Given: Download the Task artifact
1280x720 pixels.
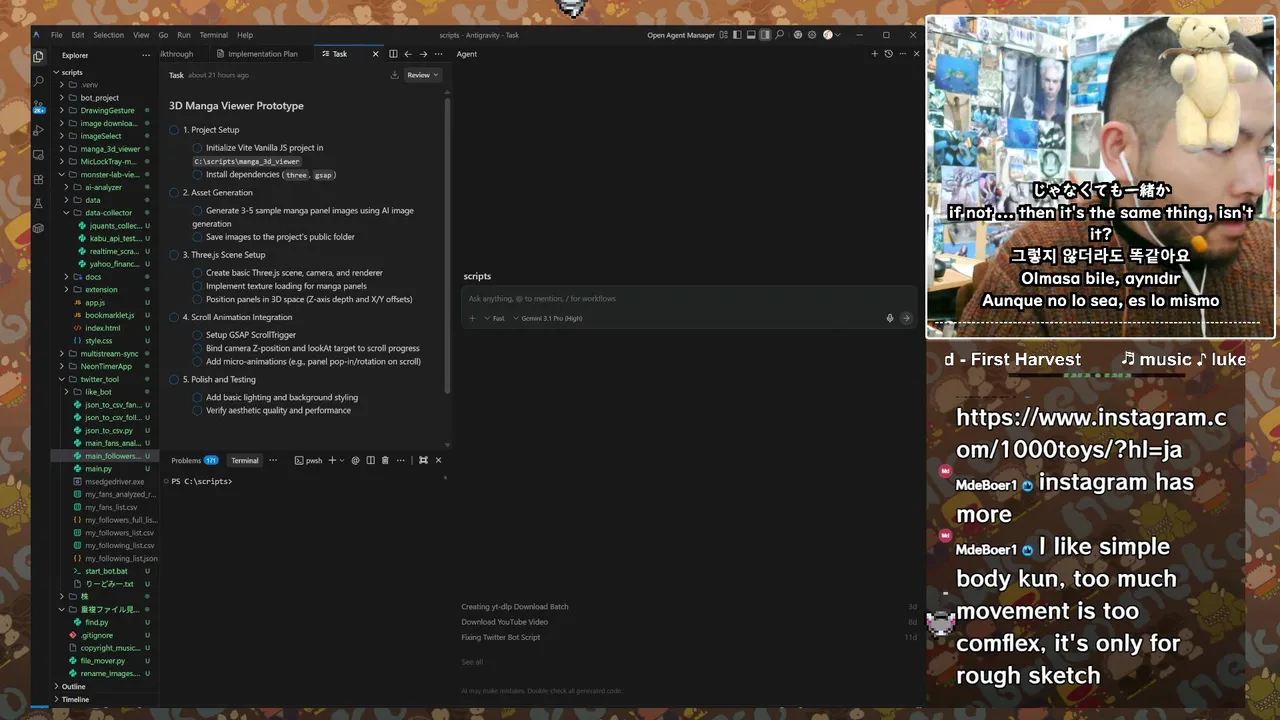Looking at the screenshot, I should (394, 75).
